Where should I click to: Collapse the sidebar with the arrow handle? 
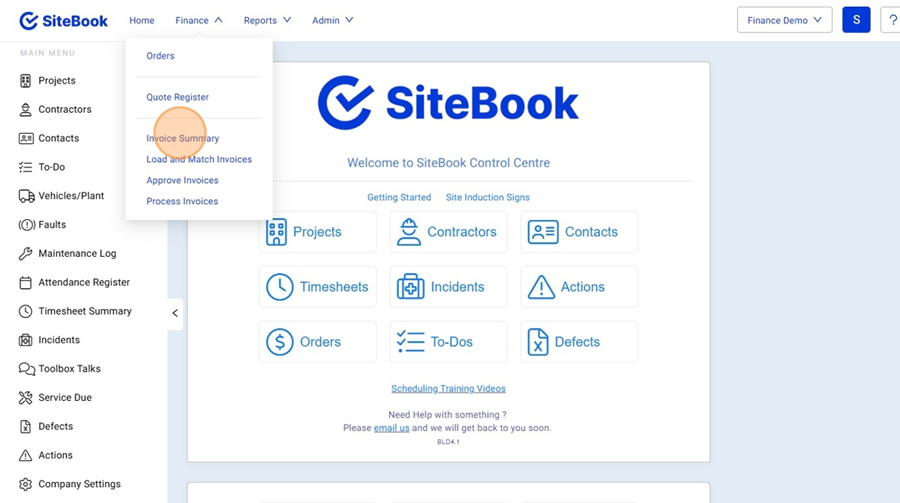[x=175, y=313]
